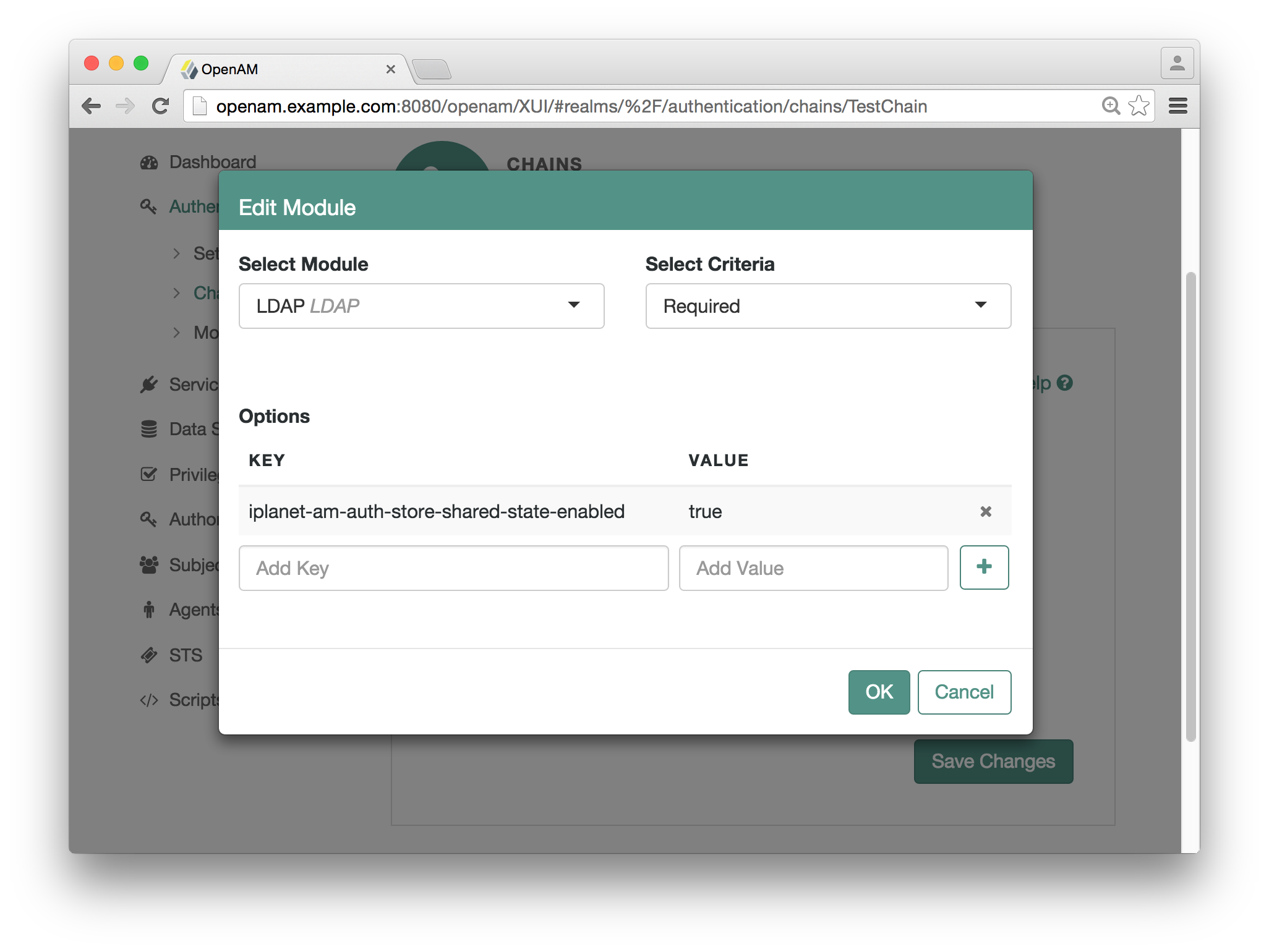Remove the iplanet-am-auth-store-shared-state-enabled option

[986, 511]
